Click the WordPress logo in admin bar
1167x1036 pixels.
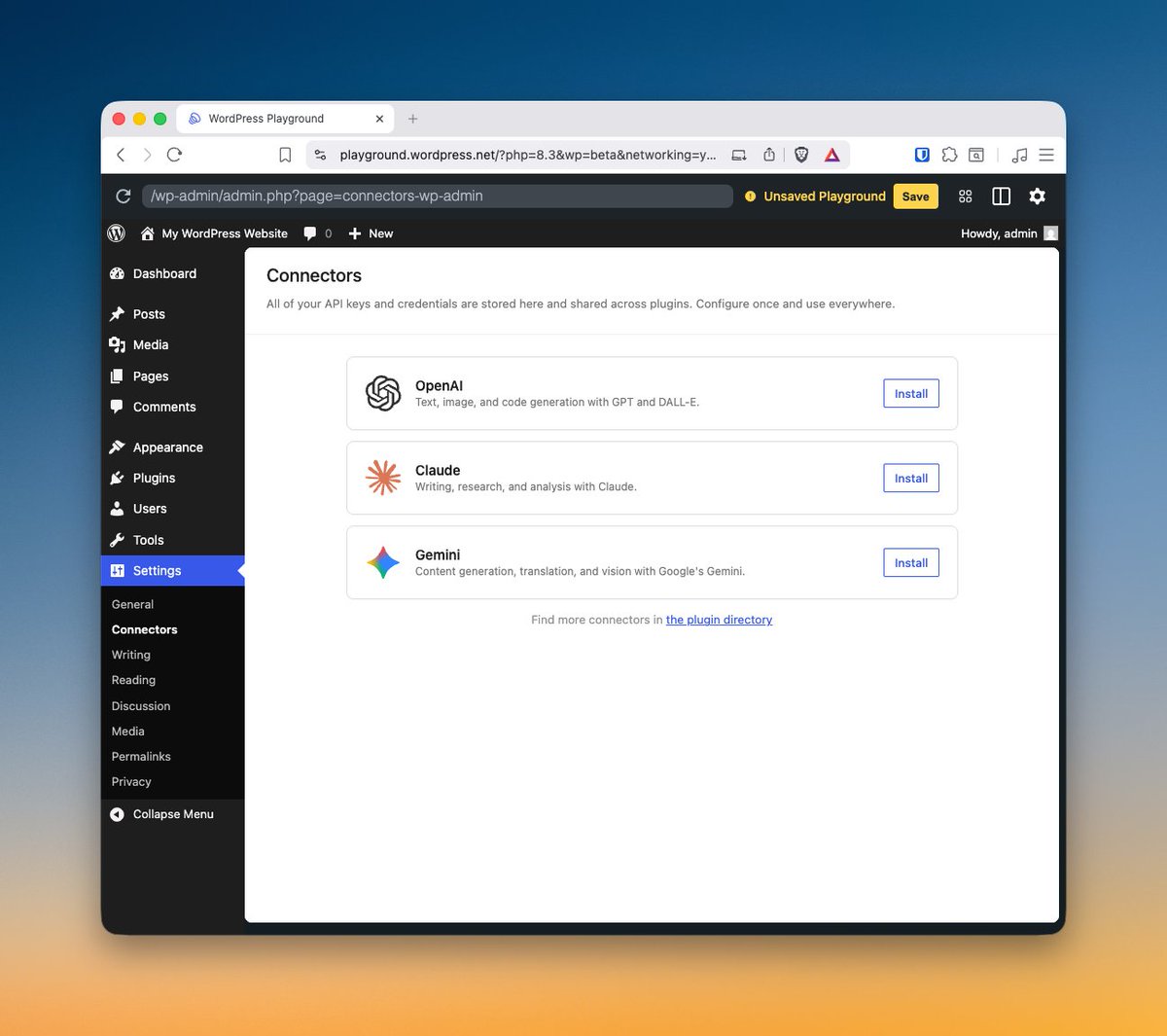pos(117,233)
